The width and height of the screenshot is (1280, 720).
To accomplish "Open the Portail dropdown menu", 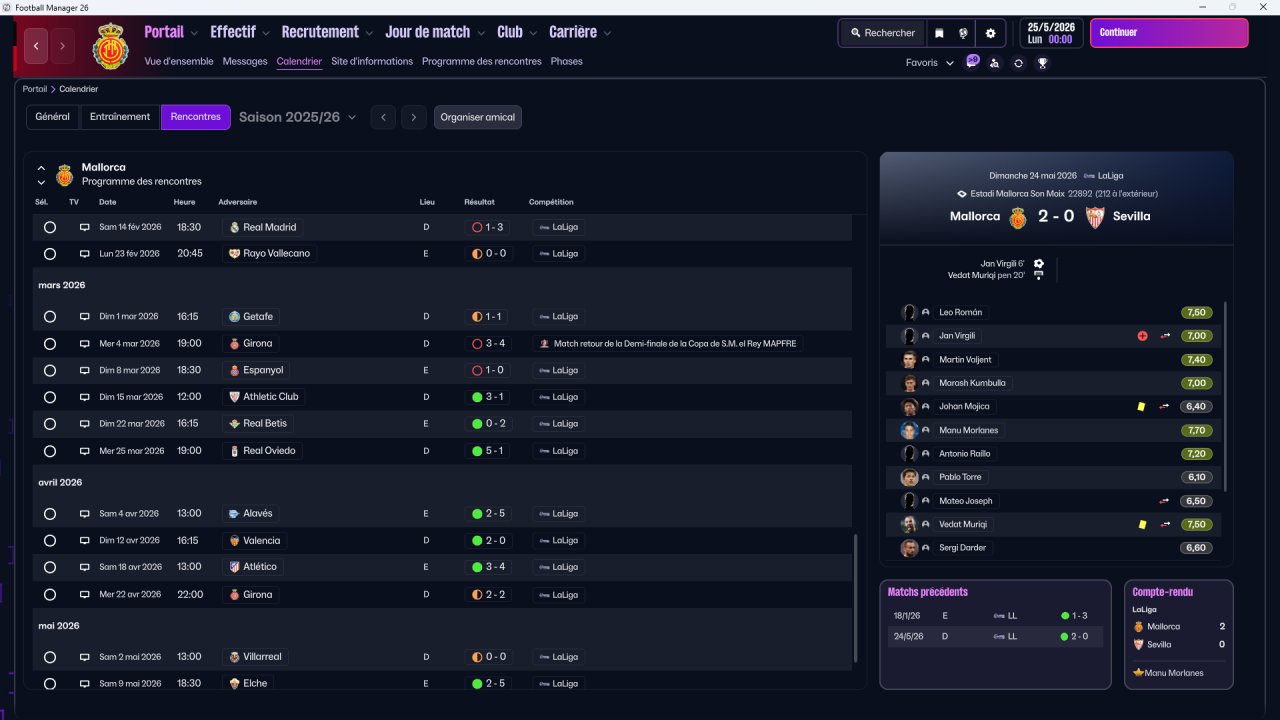I will (x=171, y=32).
